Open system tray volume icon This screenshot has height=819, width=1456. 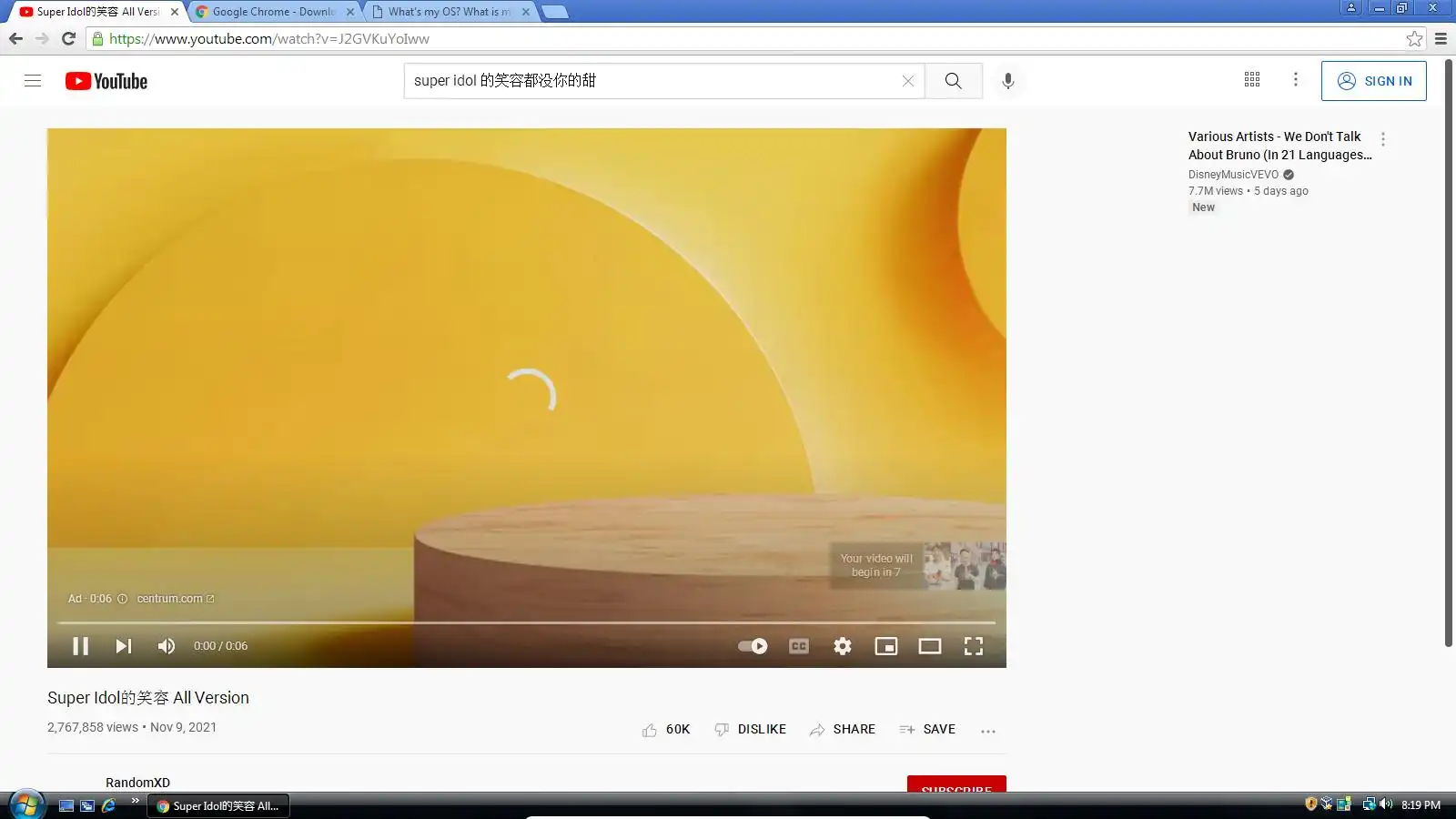tap(1386, 804)
